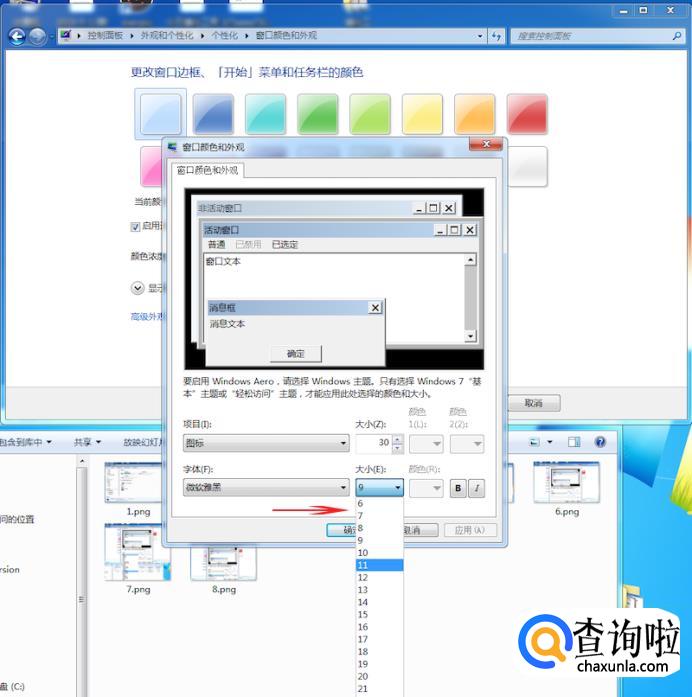Click 外观和个性化 breadcrumb in address bar

[x=167, y=36]
